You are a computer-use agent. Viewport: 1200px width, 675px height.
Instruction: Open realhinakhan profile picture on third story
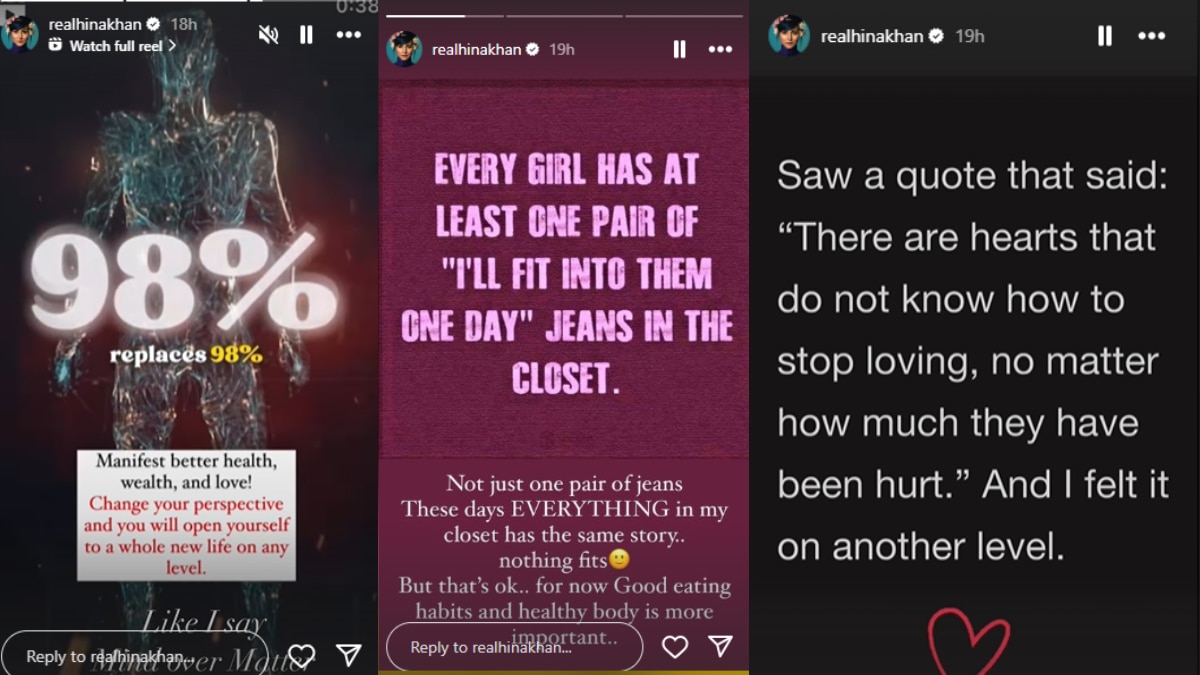[788, 35]
